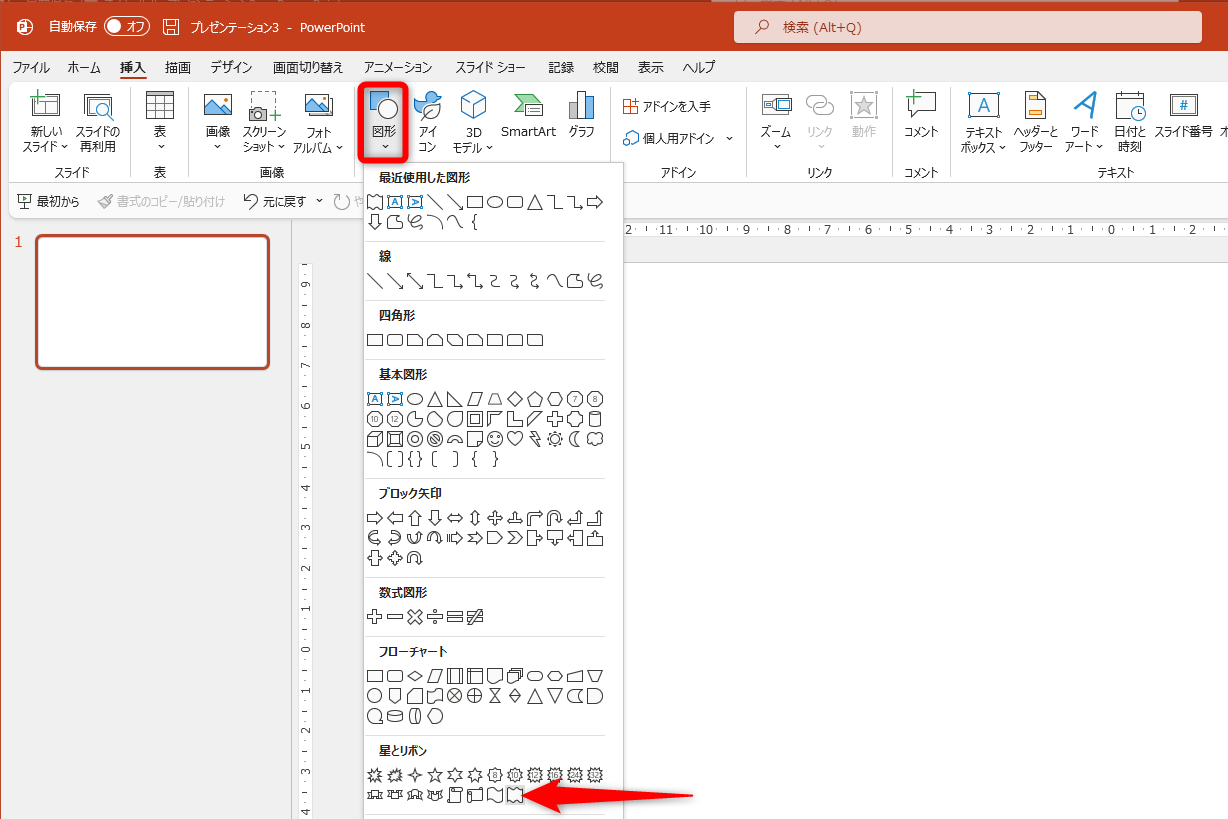Focus the 検索 search box
This screenshot has height=819, width=1228.
[968, 27]
